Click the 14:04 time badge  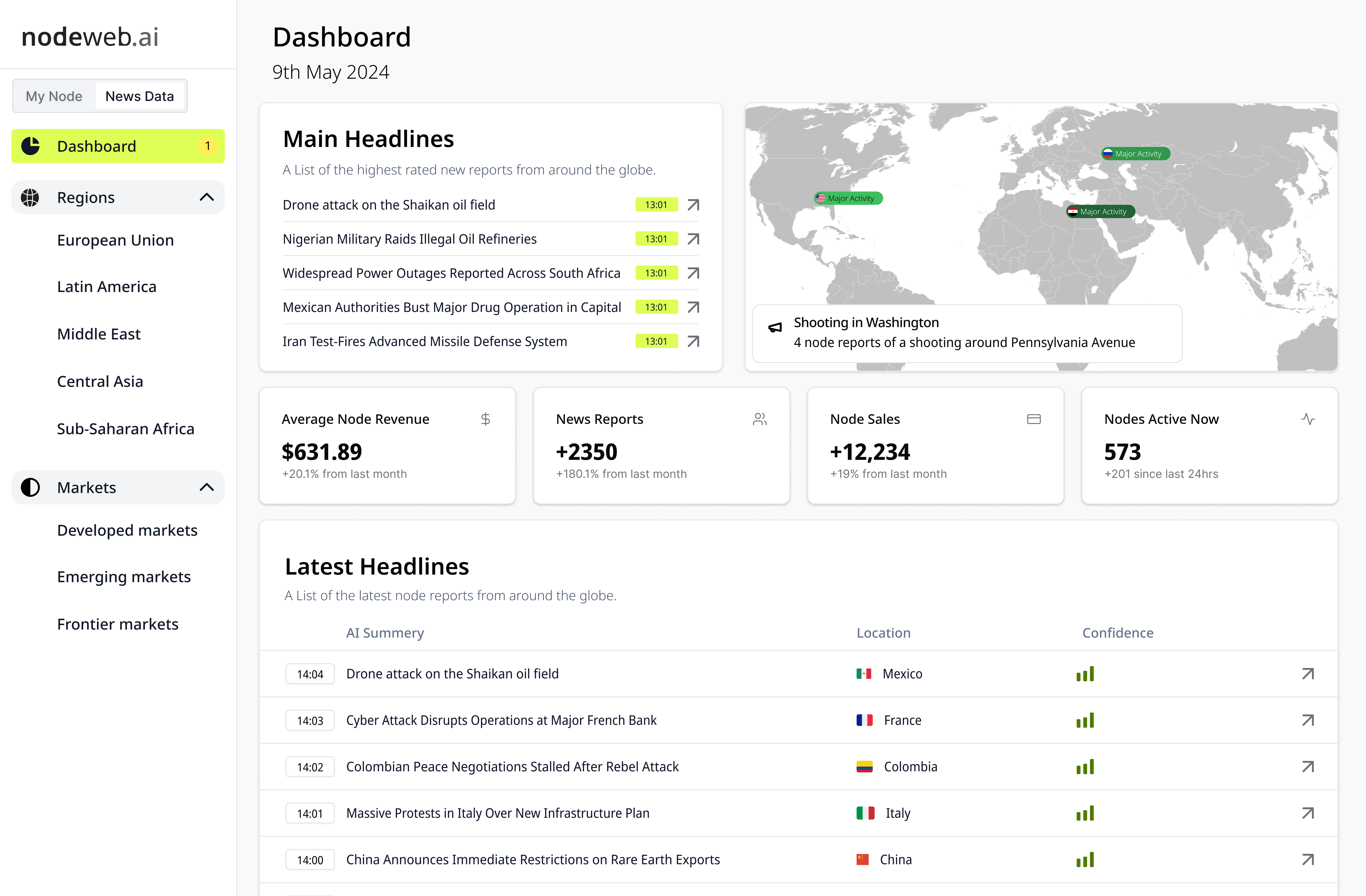pos(310,674)
